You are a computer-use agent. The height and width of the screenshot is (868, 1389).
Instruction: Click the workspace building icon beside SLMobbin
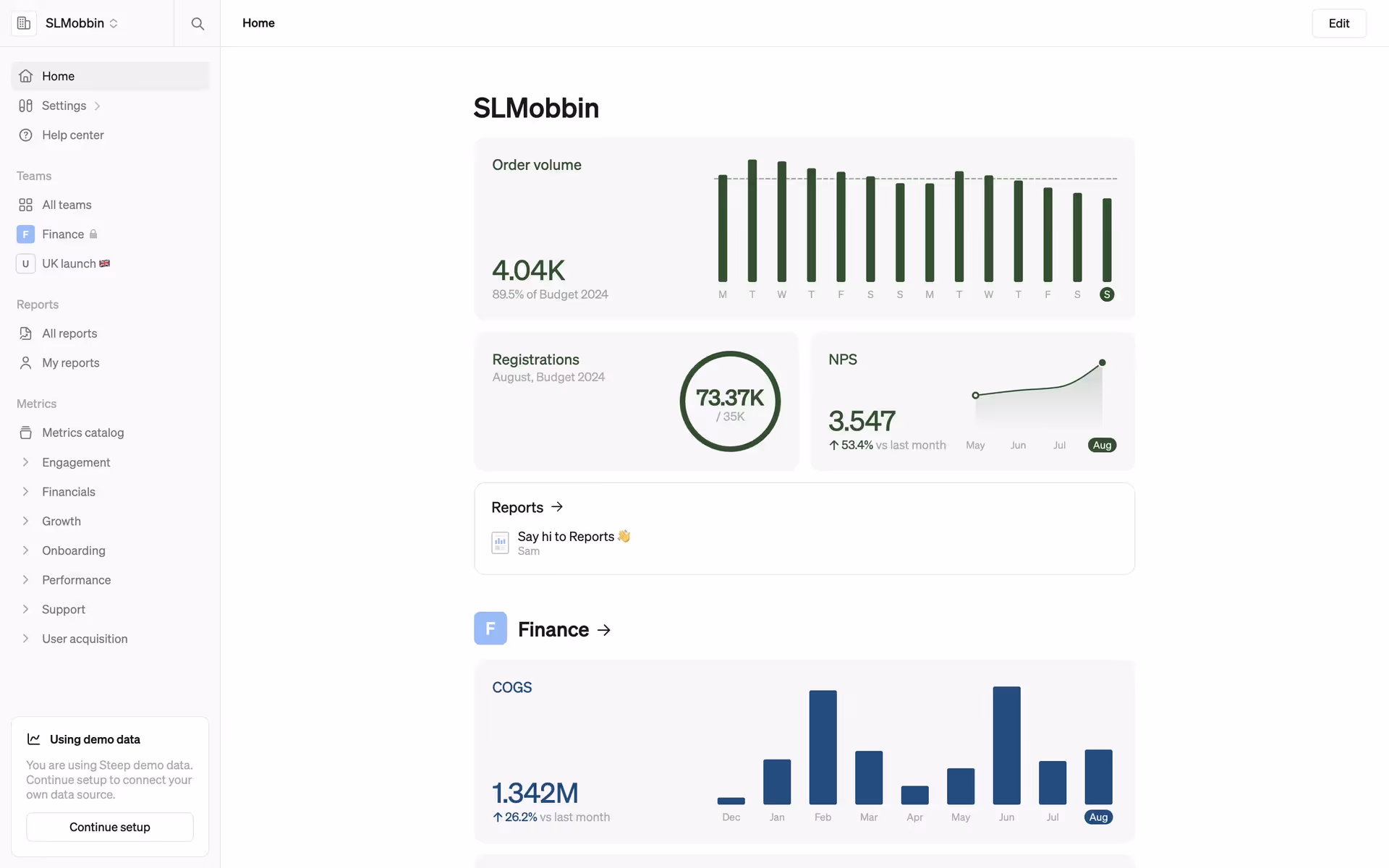point(24,23)
